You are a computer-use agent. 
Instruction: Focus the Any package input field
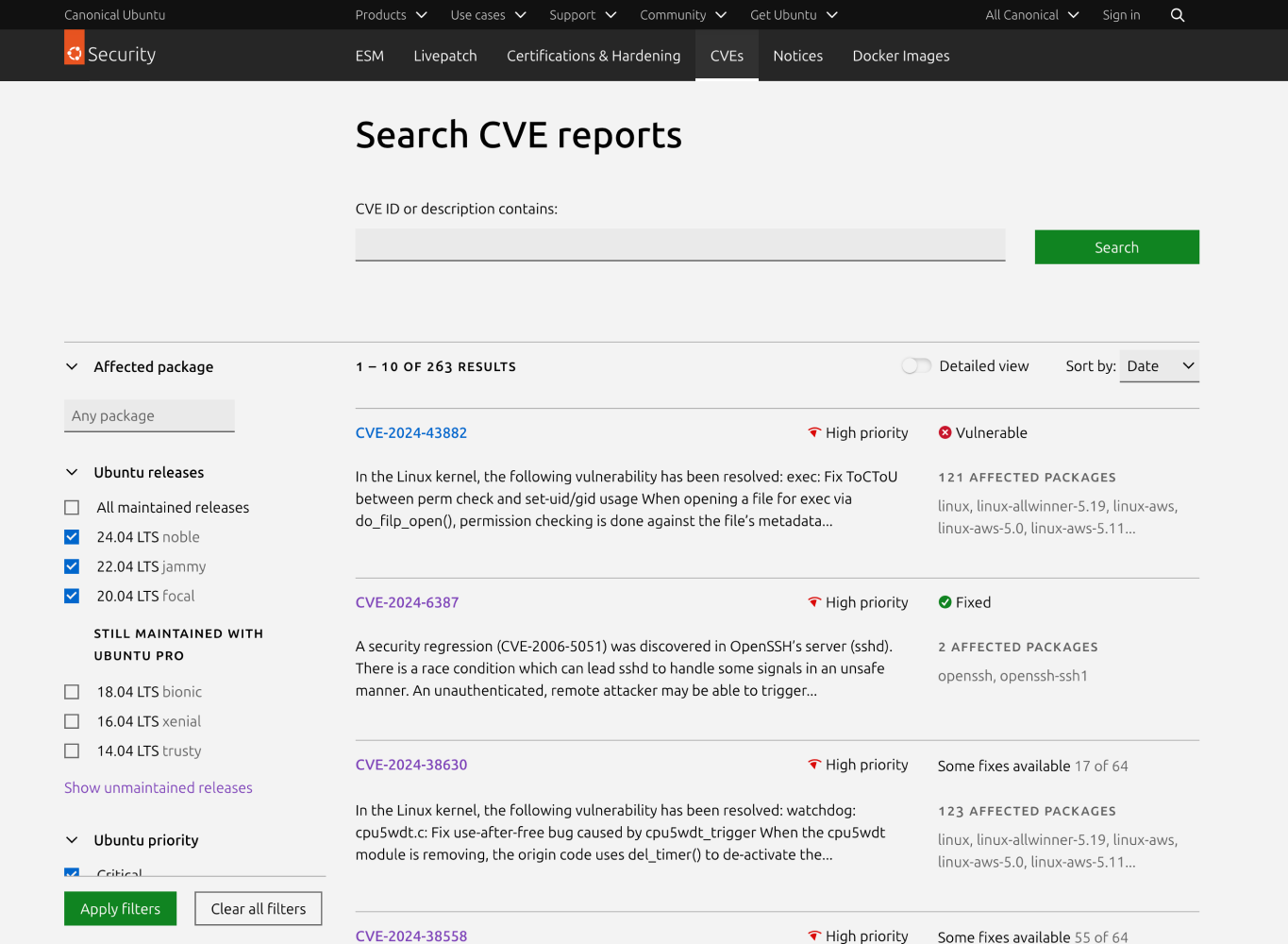[149, 415]
